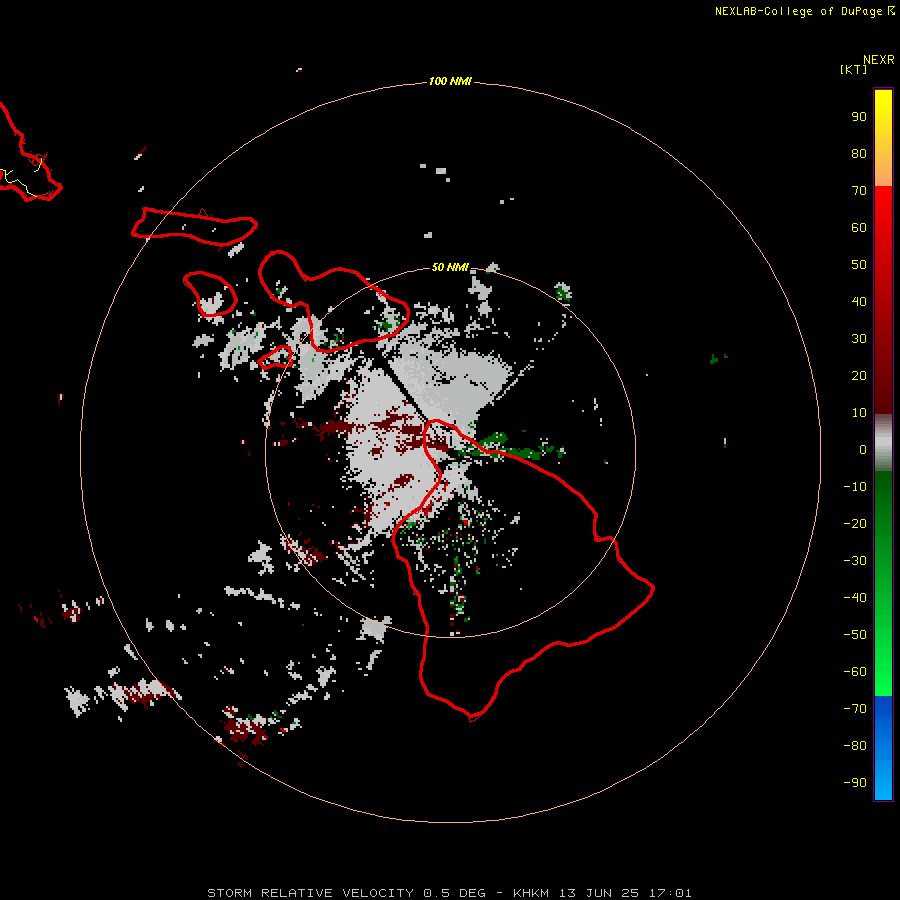This screenshot has width=900, height=900.
Task: Select the -20 knot scale label
Action: click(855, 523)
